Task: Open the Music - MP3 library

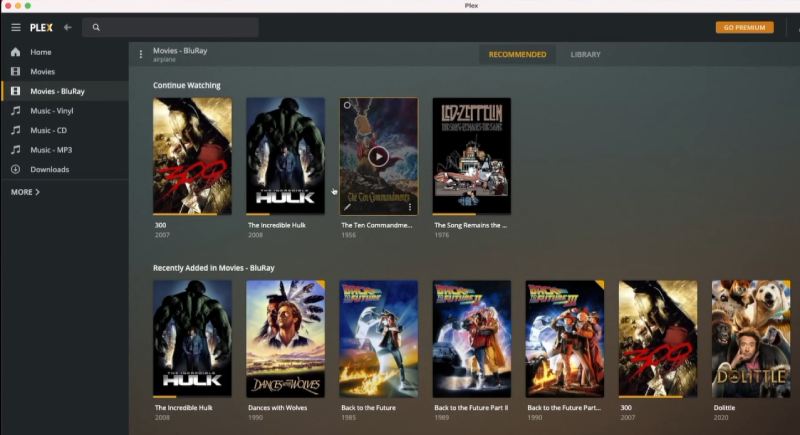Action: click(x=64, y=150)
